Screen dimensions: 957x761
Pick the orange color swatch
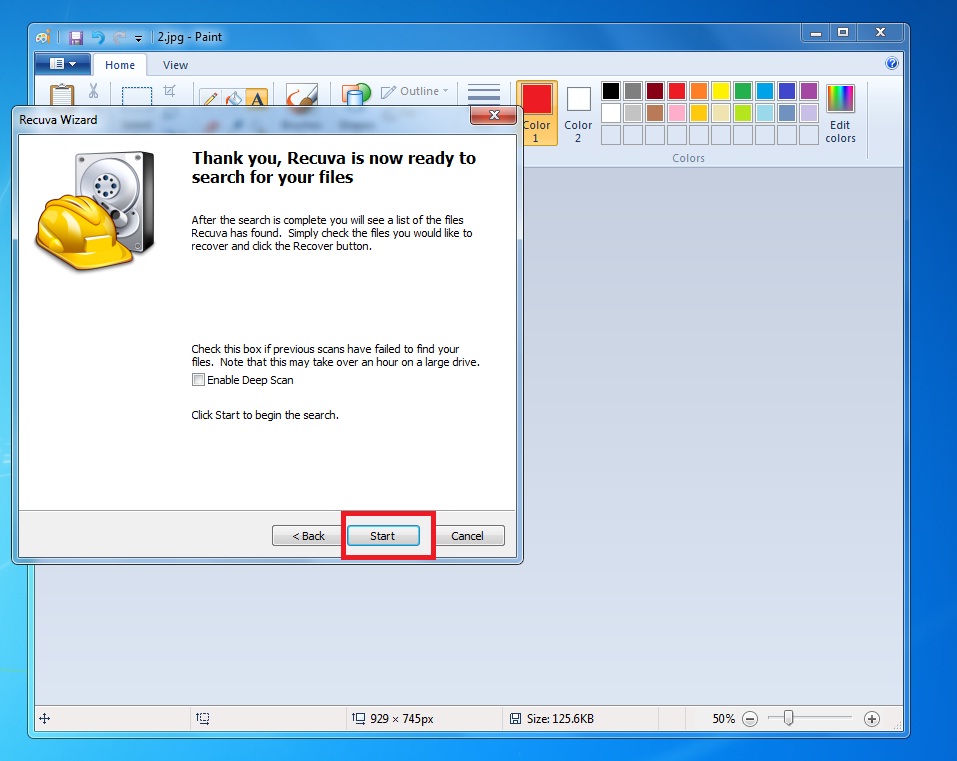point(699,91)
